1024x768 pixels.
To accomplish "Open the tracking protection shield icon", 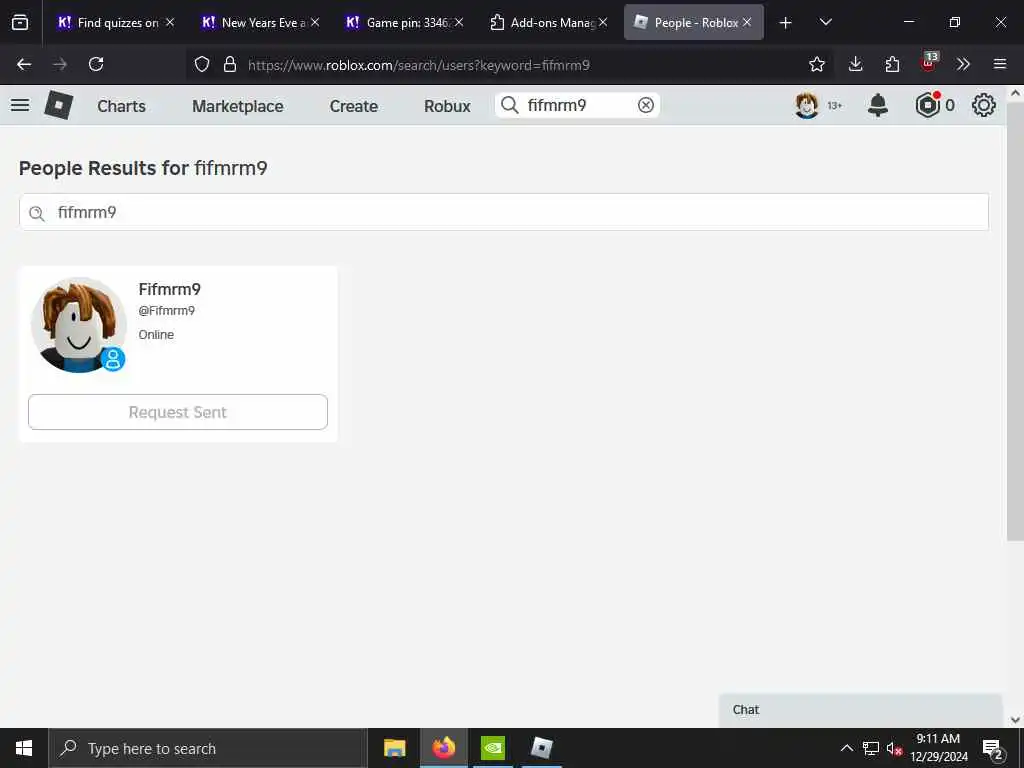I will tap(202, 64).
